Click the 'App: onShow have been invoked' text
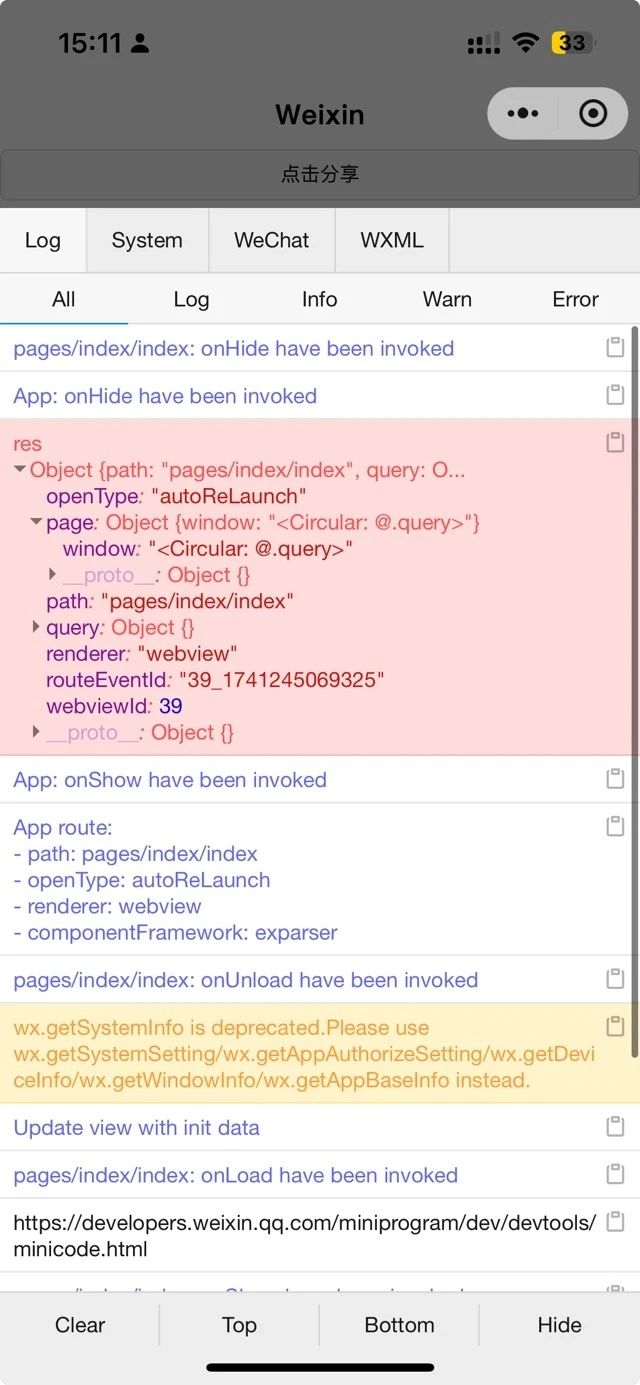This screenshot has width=640, height=1385. 170,780
